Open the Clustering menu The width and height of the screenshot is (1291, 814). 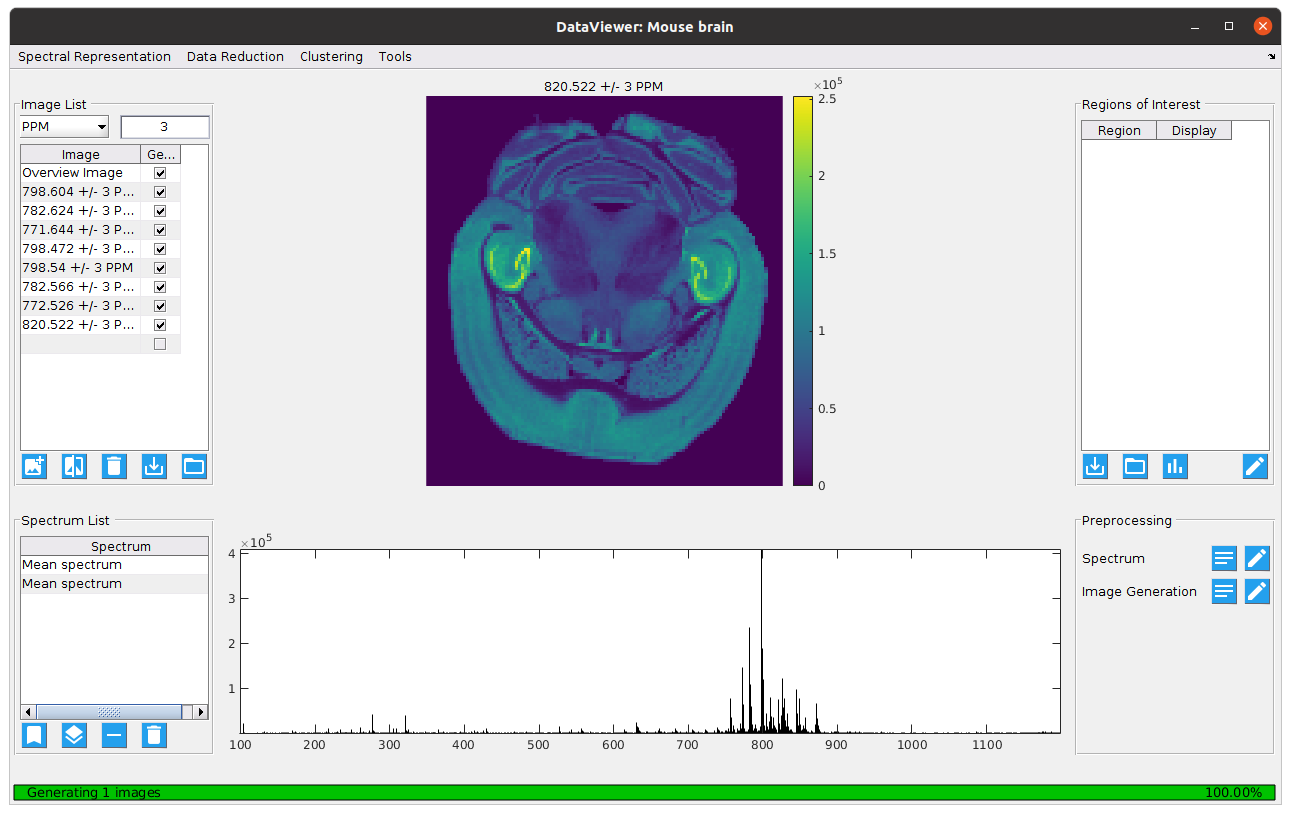pos(331,57)
